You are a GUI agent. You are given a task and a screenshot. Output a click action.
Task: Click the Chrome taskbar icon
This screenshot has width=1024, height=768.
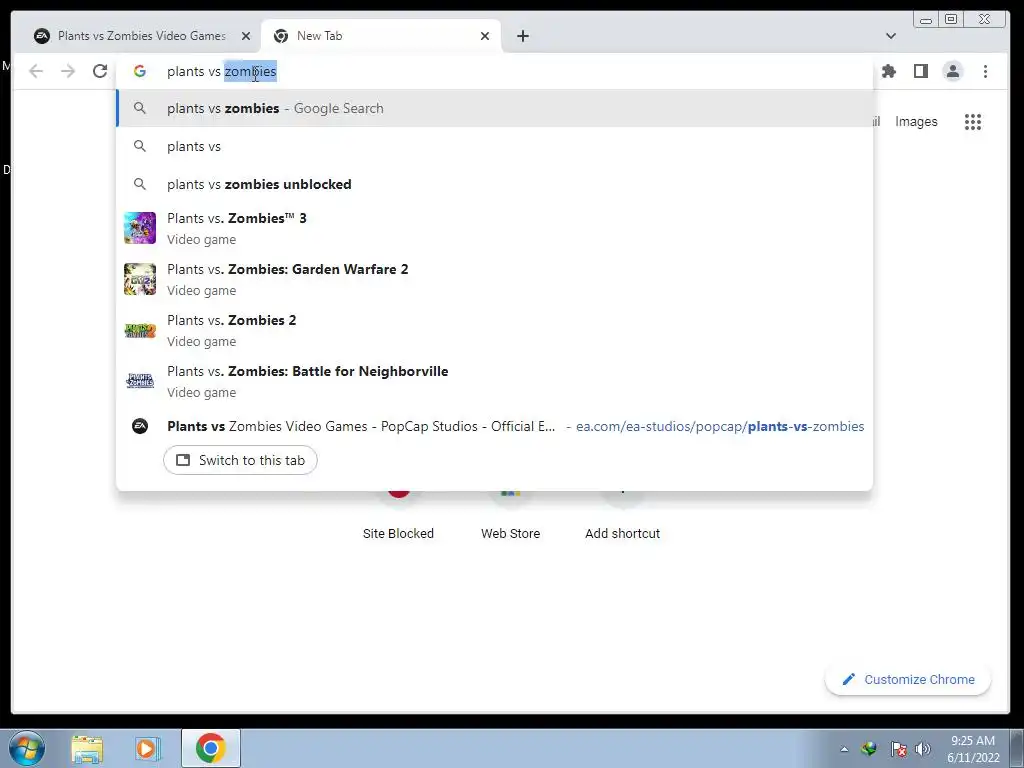210,748
